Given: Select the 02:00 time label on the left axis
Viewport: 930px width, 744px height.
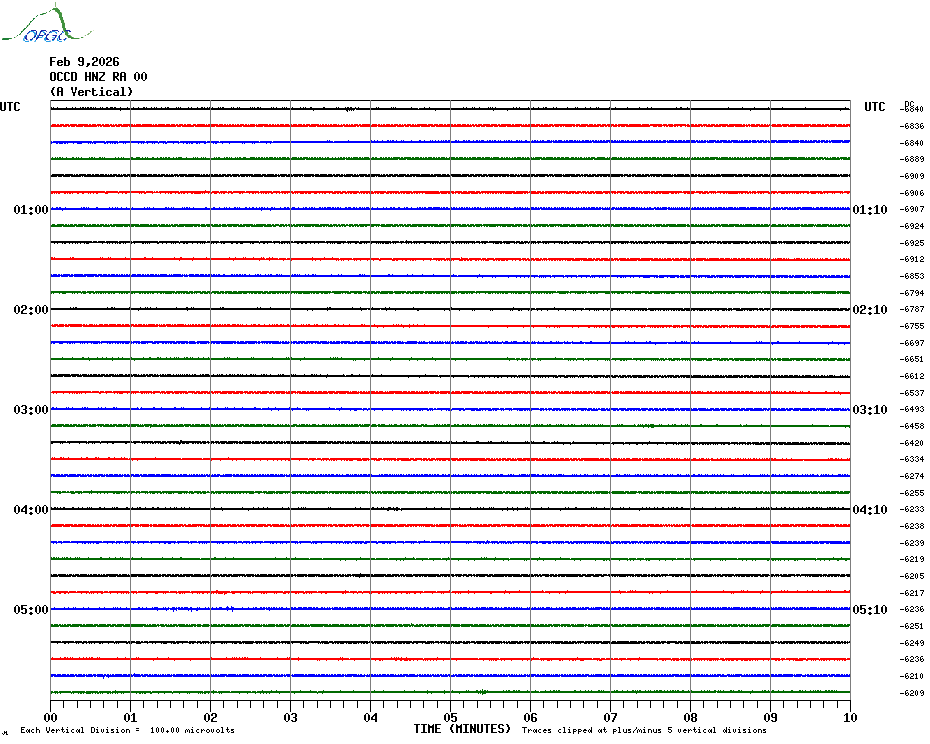Looking at the screenshot, I should (x=31, y=310).
